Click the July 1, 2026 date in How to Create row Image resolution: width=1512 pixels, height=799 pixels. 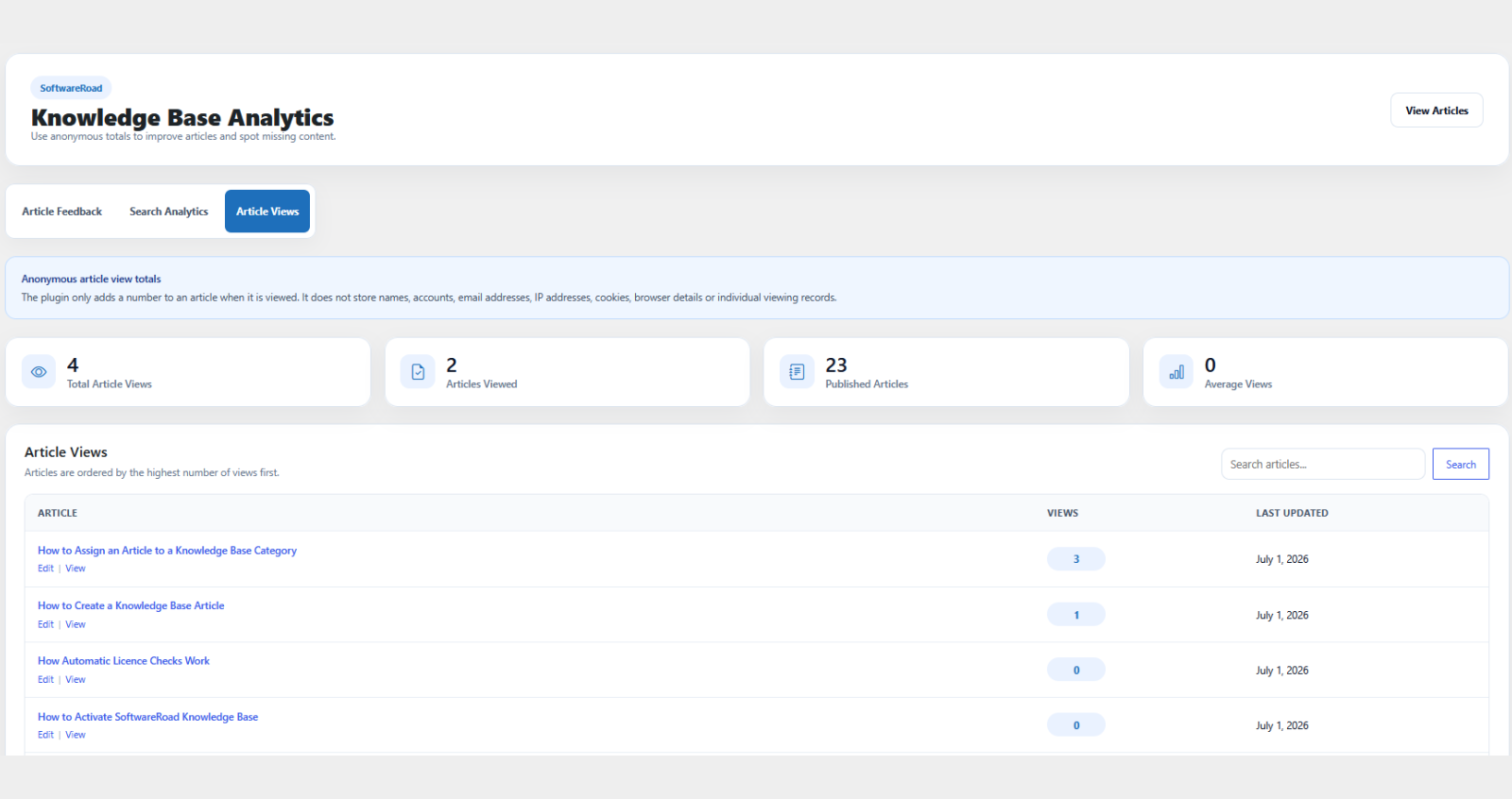[x=1282, y=615]
